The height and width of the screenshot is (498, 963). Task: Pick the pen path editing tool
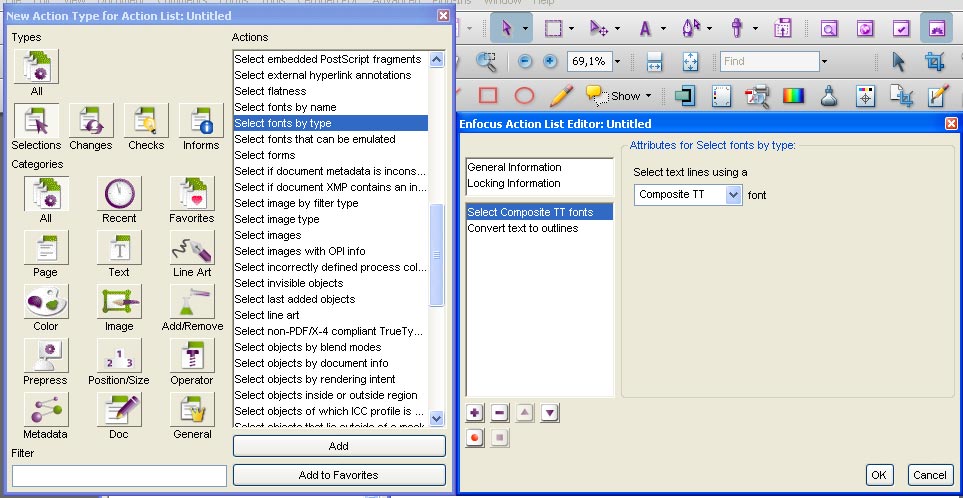point(691,28)
